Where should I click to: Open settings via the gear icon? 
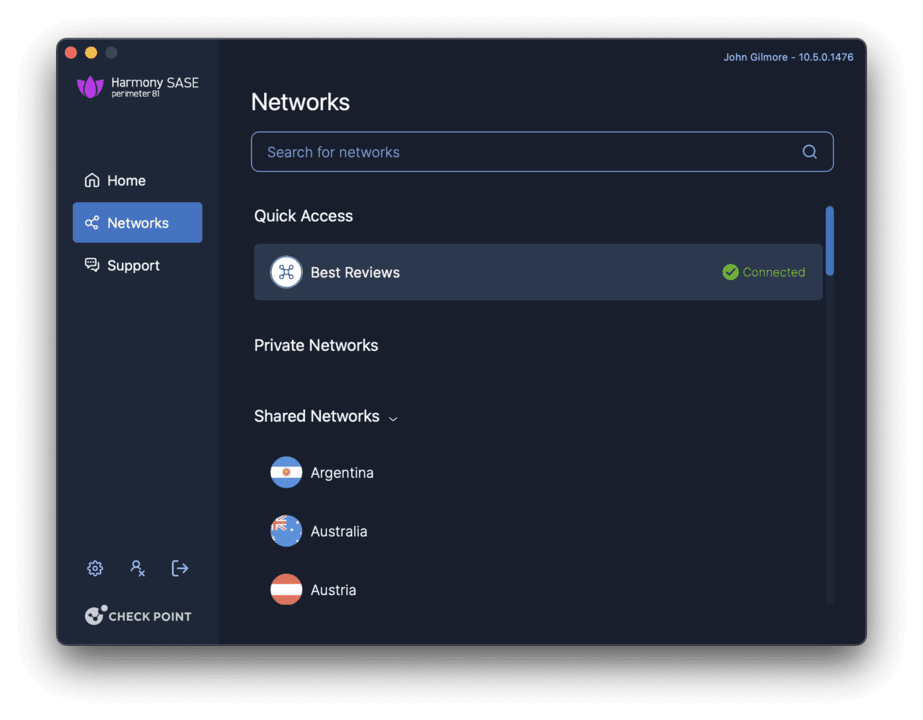click(94, 567)
